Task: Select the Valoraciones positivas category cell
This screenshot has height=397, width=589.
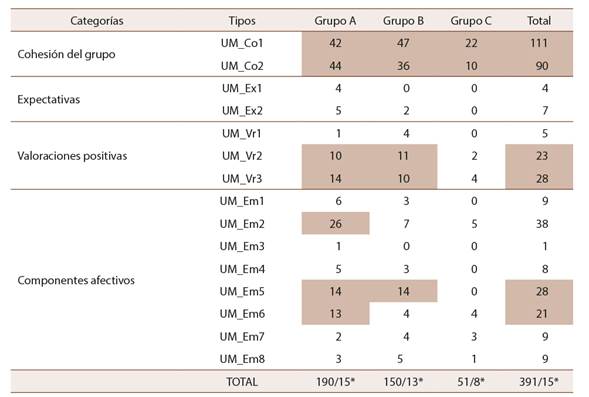Action: [72, 156]
